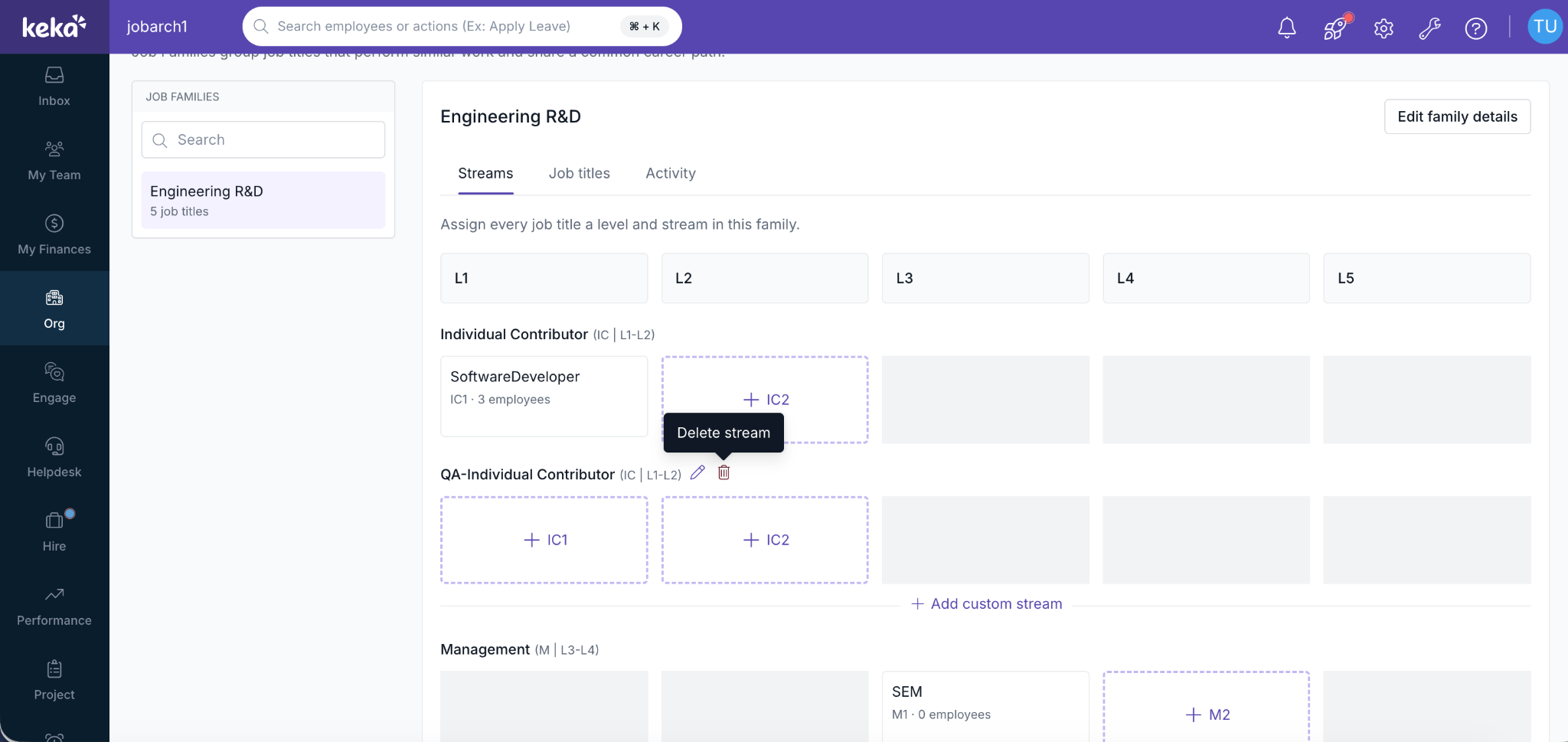
Task: Add IC2 under QA-Individual Contributor stream
Action: coord(765,540)
